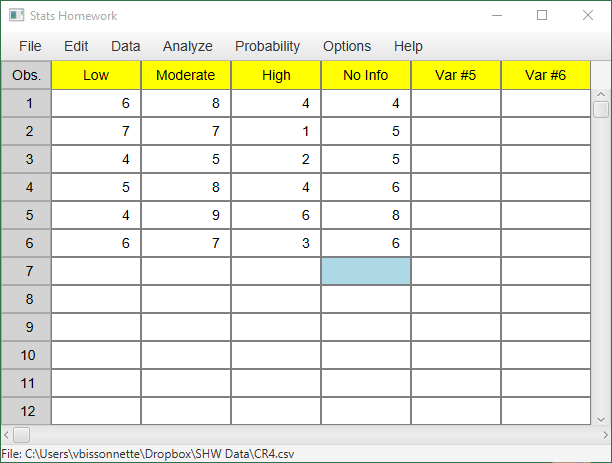Screen dimensions: 612x463
Task: Open the Edit menu
Action: pos(76,46)
